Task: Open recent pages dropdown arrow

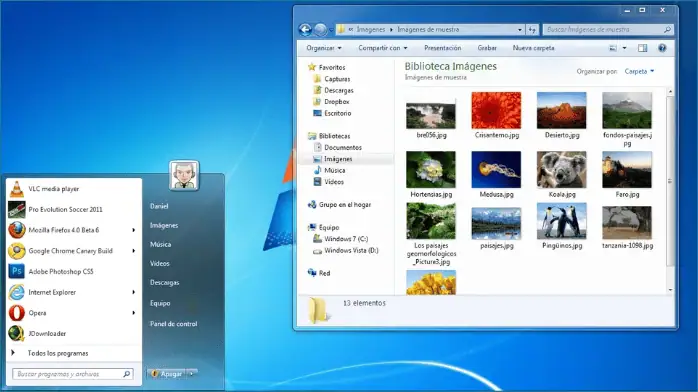Action: pyautogui.click(x=331, y=30)
